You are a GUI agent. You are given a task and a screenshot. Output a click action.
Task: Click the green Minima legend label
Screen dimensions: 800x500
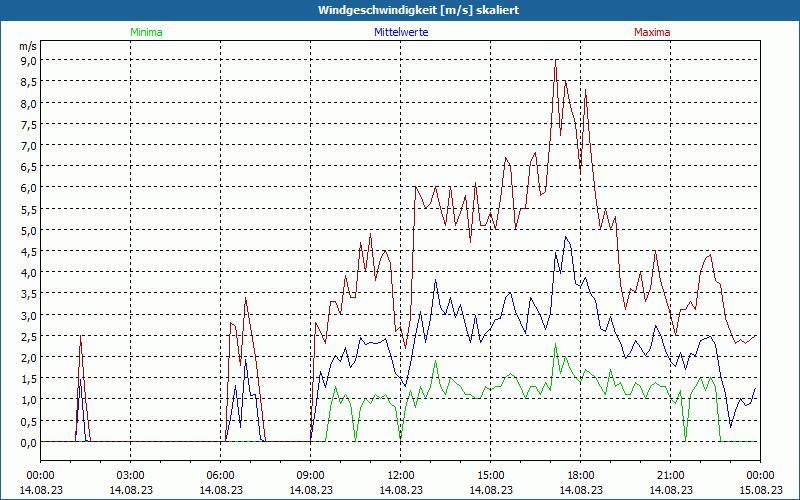146,32
